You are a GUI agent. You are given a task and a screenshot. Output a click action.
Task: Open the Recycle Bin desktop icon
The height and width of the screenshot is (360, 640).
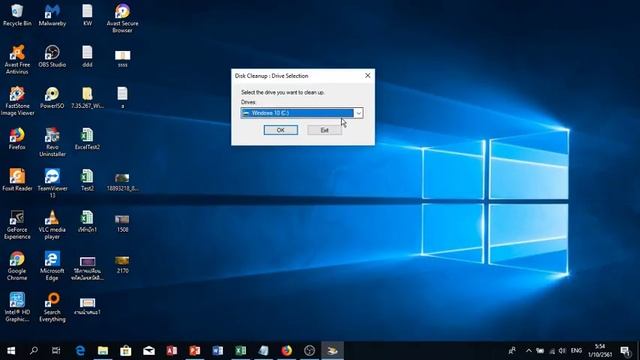(17, 16)
